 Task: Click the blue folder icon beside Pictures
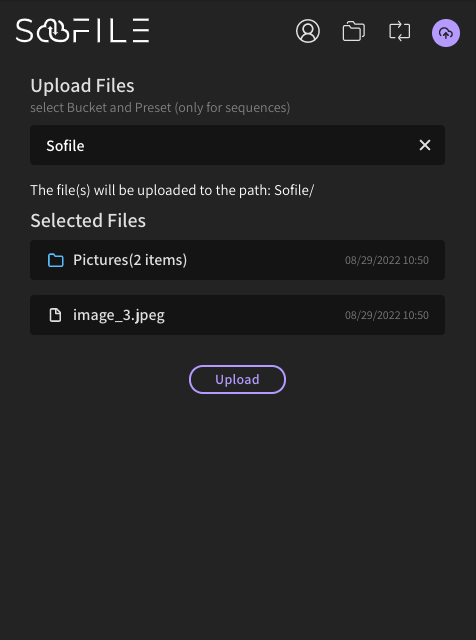coord(56,260)
